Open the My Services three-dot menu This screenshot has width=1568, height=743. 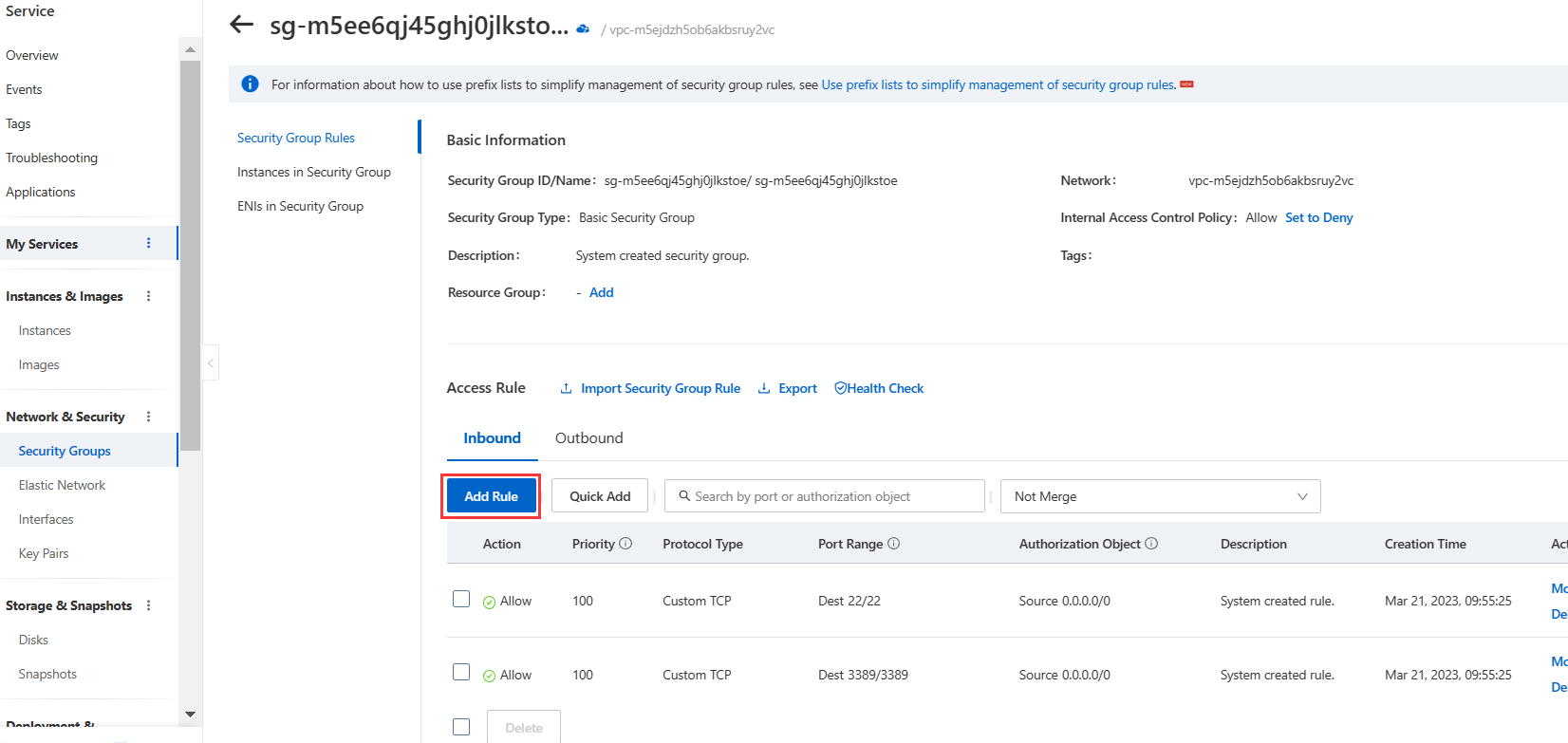pyautogui.click(x=148, y=244)
